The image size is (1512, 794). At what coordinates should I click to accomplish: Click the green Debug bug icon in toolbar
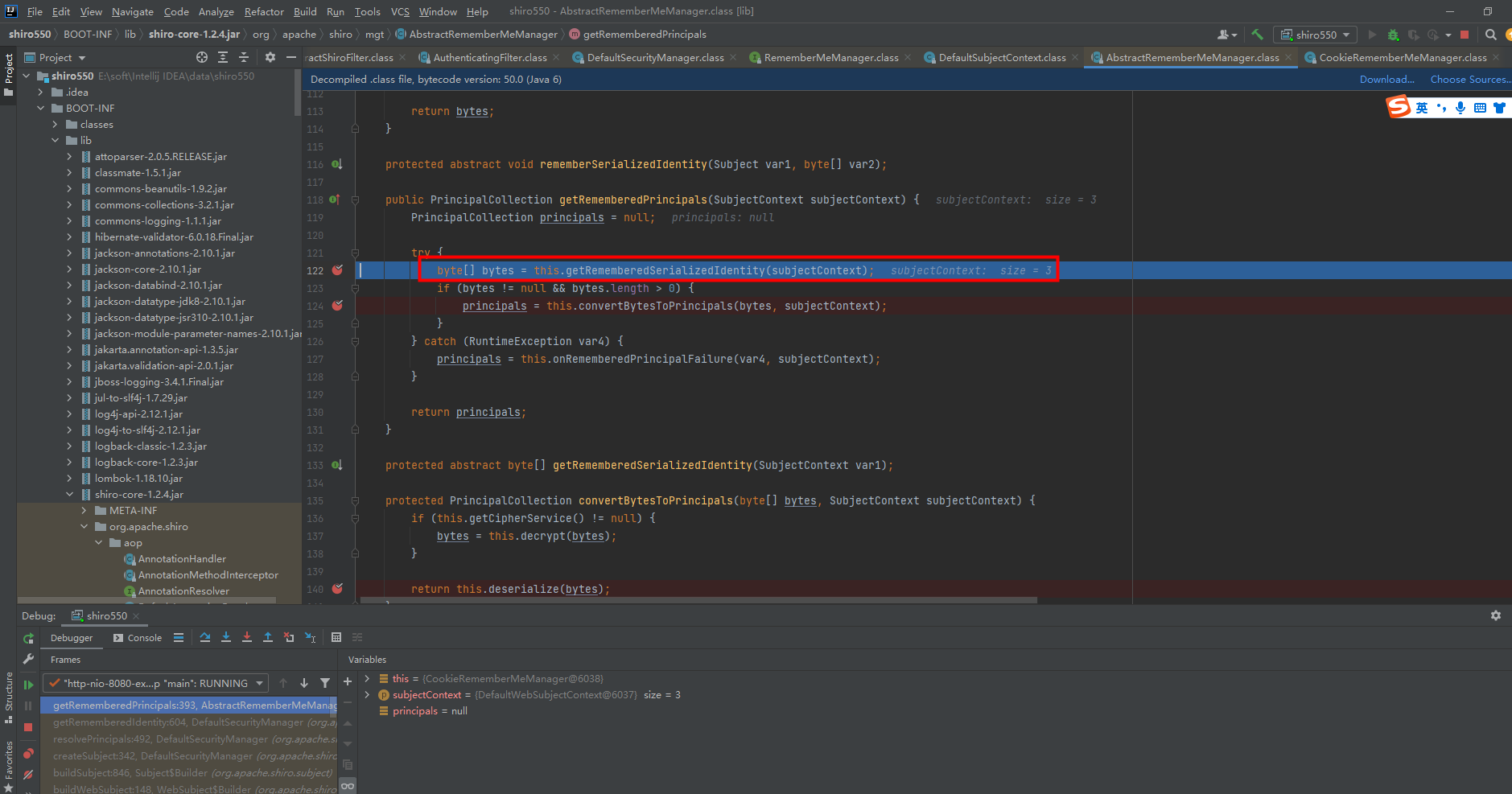(x=1393, y=35)
